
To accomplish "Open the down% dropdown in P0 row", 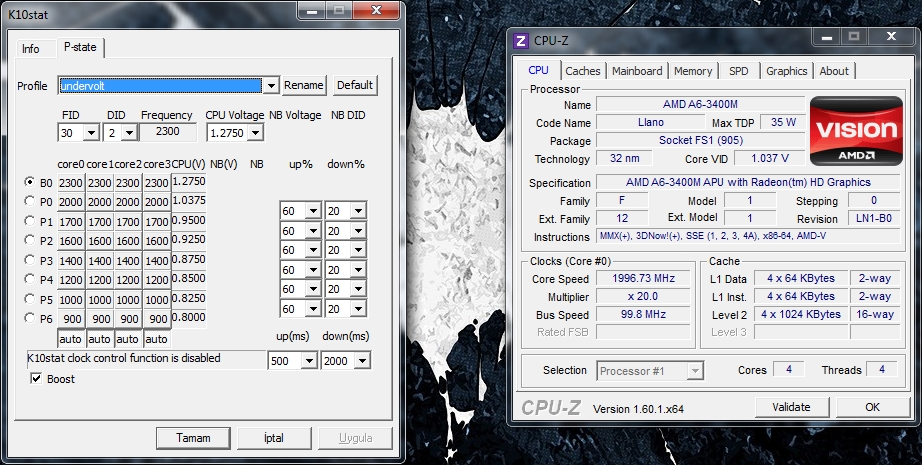I will coord(358,210).
